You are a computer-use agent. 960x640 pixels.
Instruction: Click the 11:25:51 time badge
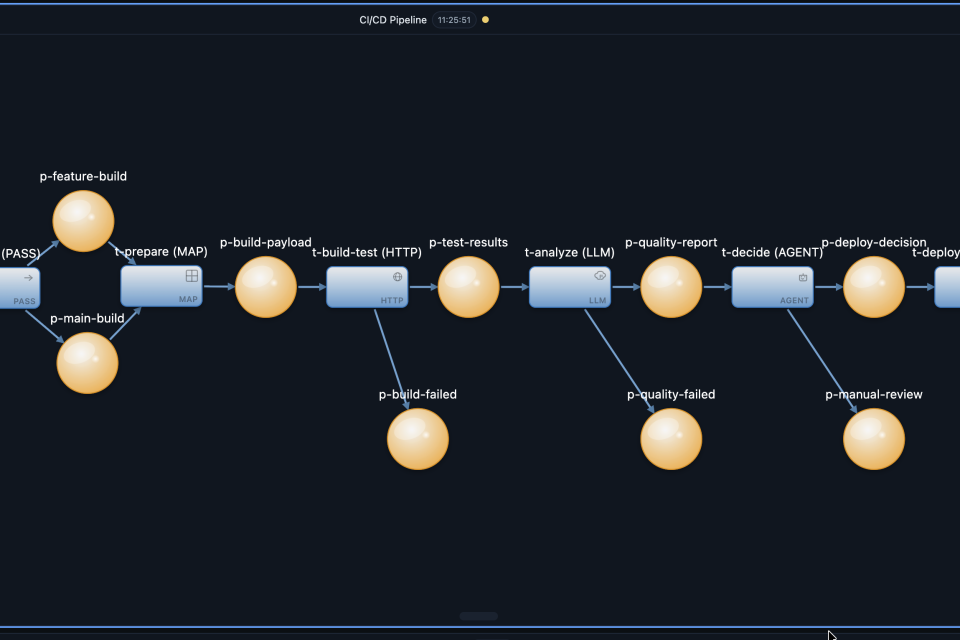pos(454,19)
